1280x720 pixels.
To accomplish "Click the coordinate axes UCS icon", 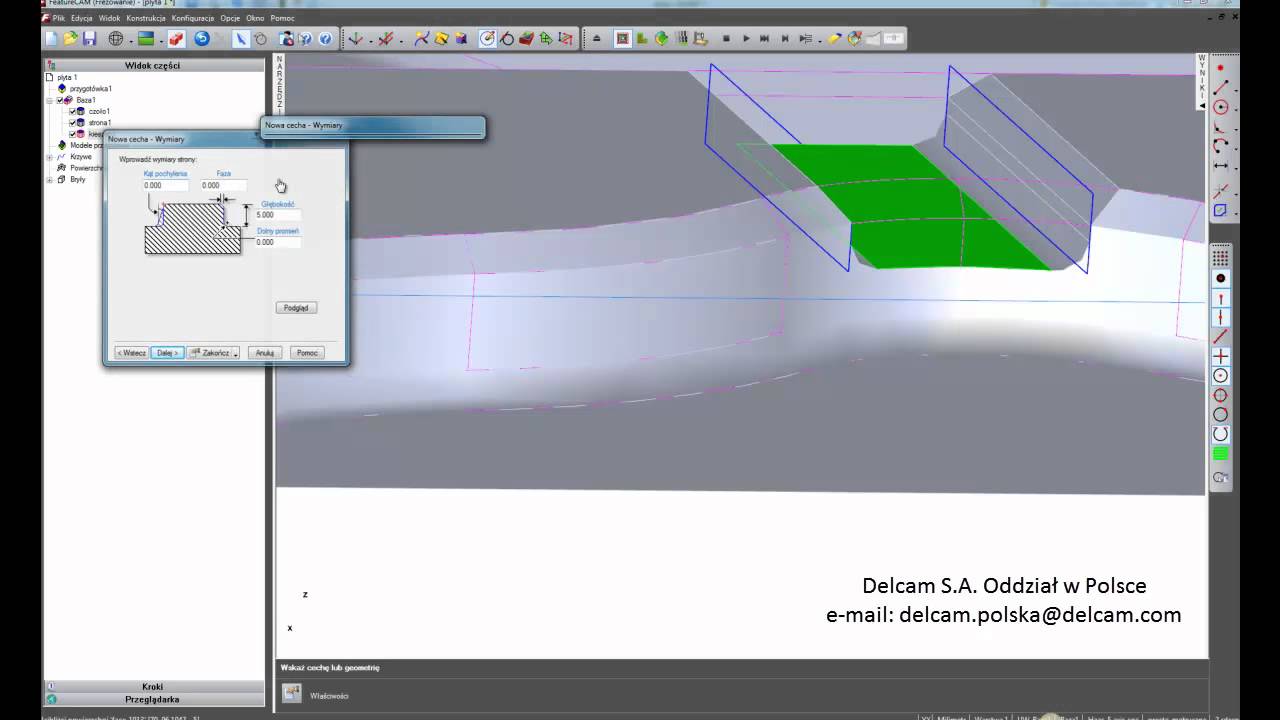I will [x=355, y=39].
